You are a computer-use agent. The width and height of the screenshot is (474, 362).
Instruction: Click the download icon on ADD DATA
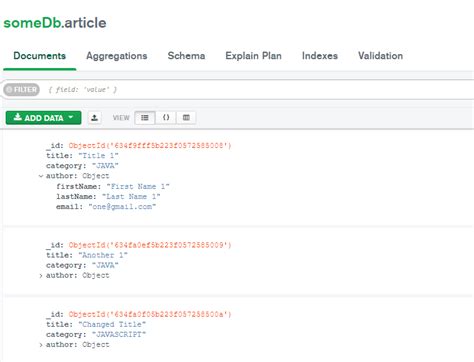click(x=17, y=117)
